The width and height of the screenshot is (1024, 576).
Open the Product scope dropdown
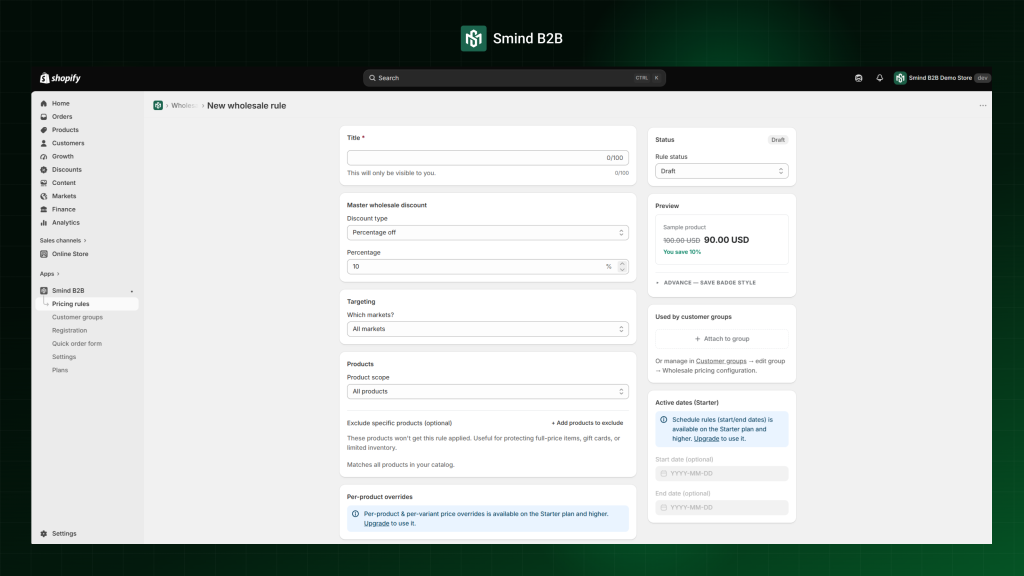click(x=487, y=392)
